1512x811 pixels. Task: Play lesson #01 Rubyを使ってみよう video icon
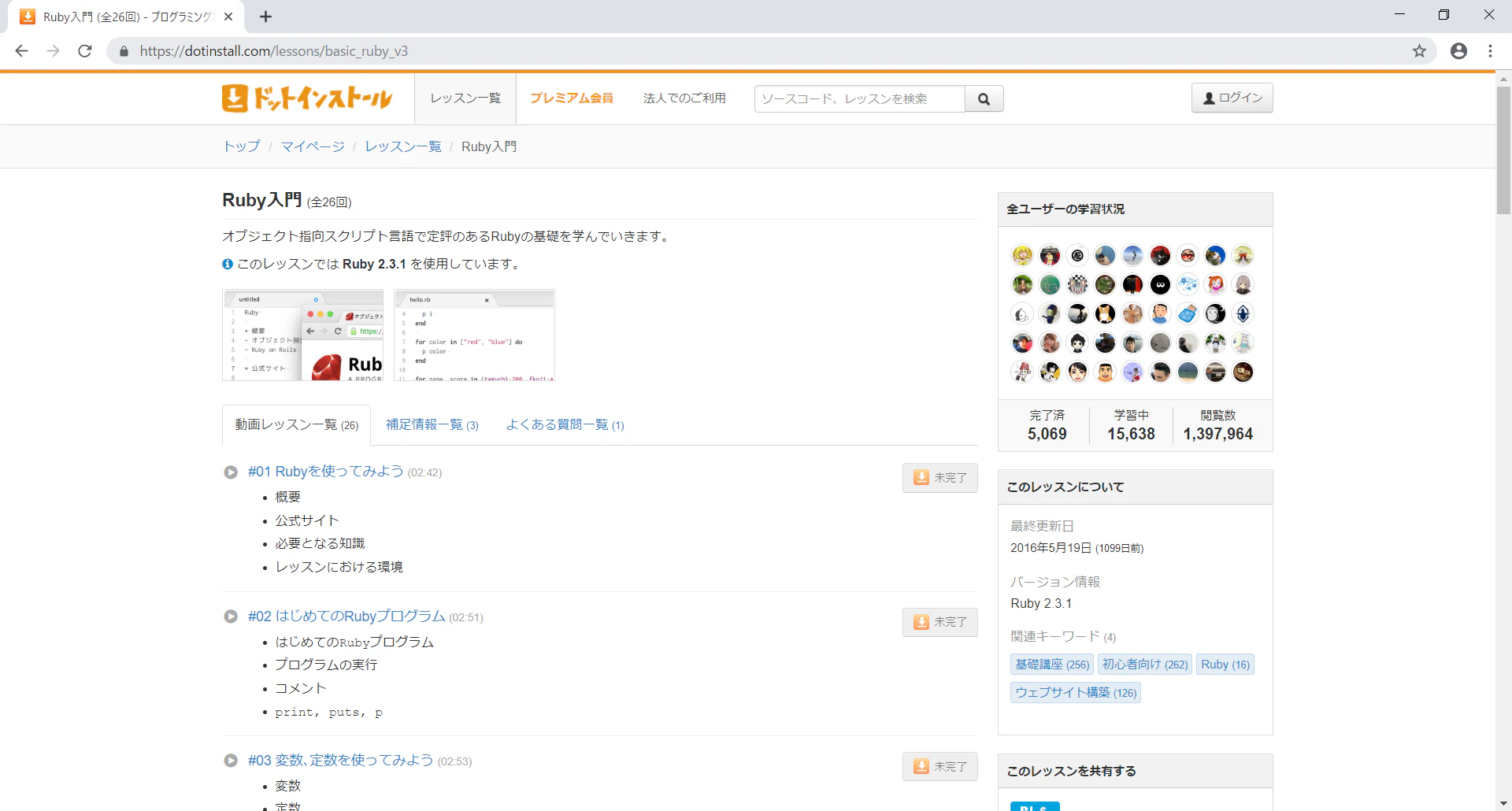point(230,472)
